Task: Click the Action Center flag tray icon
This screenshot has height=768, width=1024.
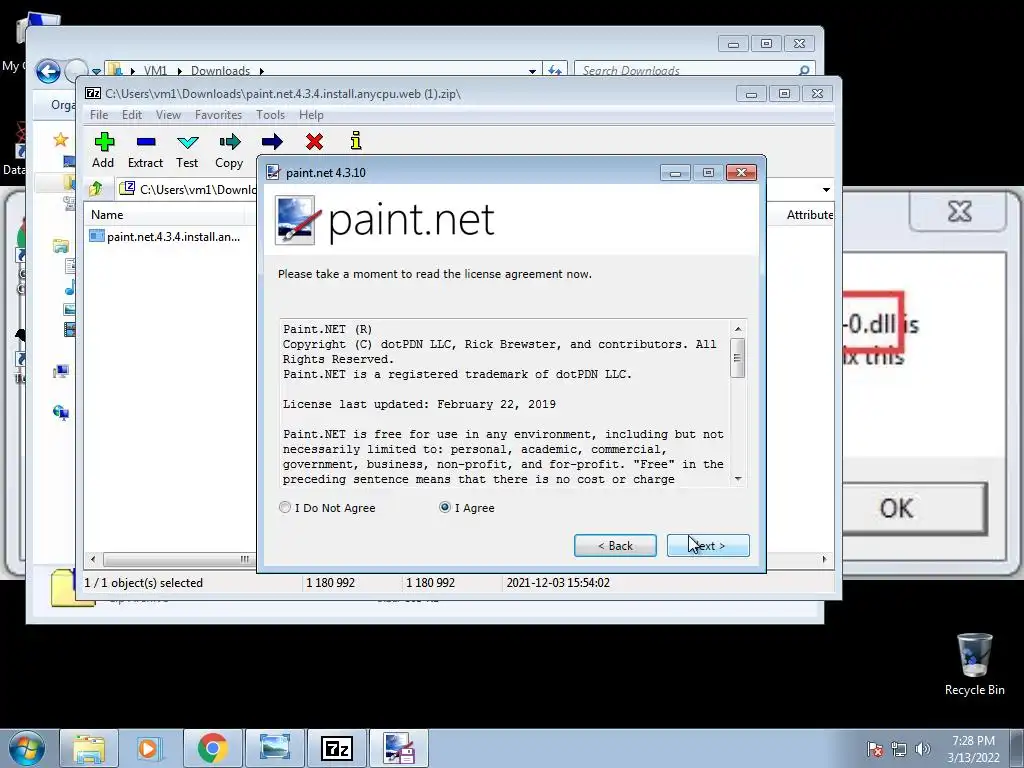Action: (874, 749)
